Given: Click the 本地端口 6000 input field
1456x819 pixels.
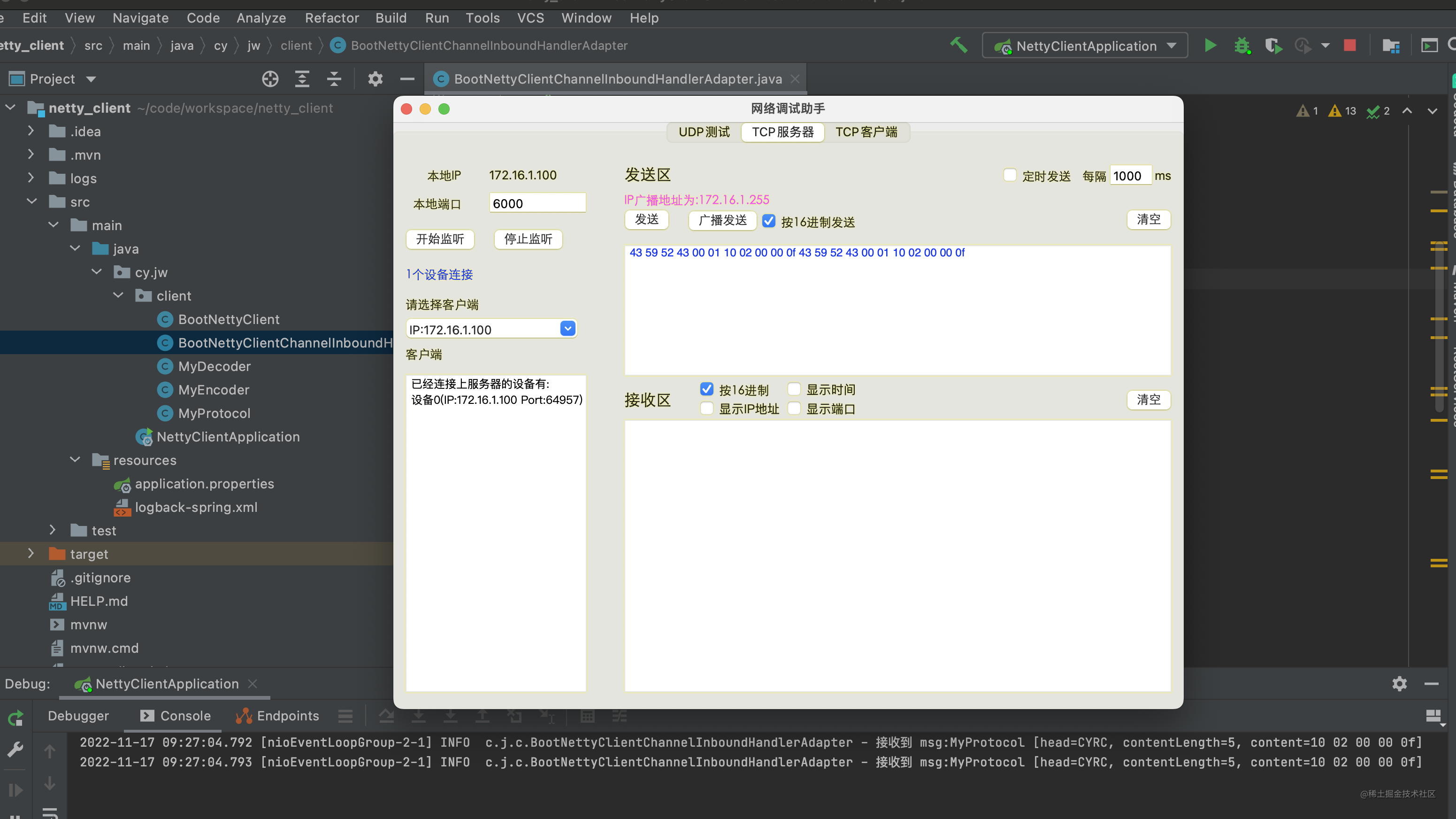Looking at the screenshot, I should [x=537, y=203].
